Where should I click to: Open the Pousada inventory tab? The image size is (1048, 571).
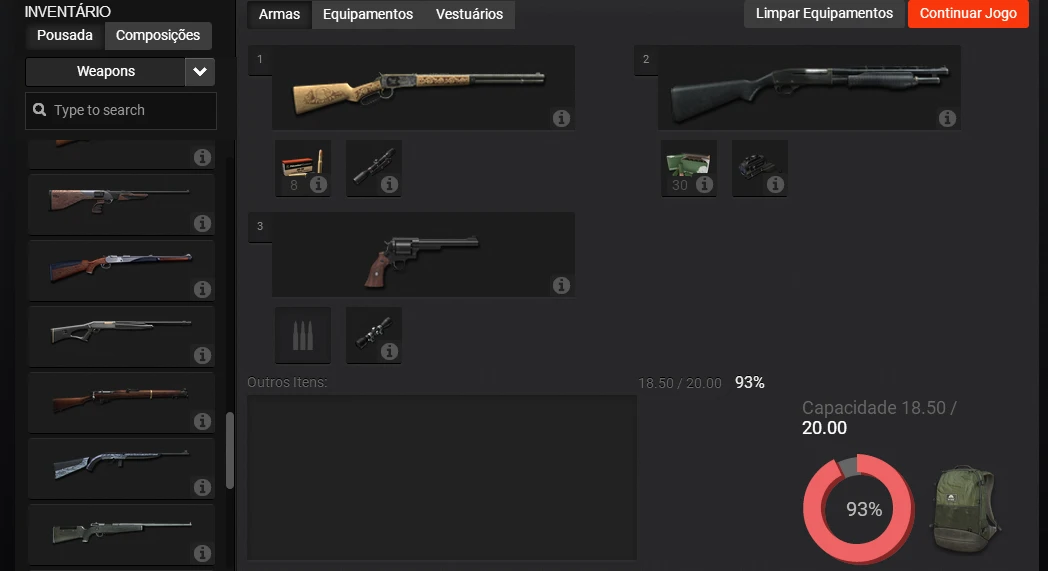[65, 35]
